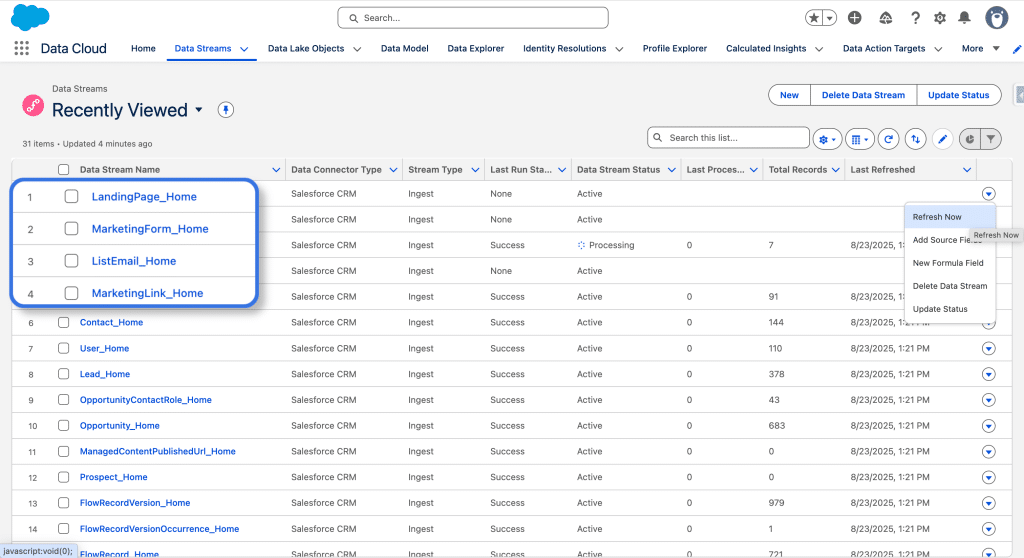Click the Trailhead guidance icon
Viewport: 1024px width, 558px height.
tap(885, 18)
